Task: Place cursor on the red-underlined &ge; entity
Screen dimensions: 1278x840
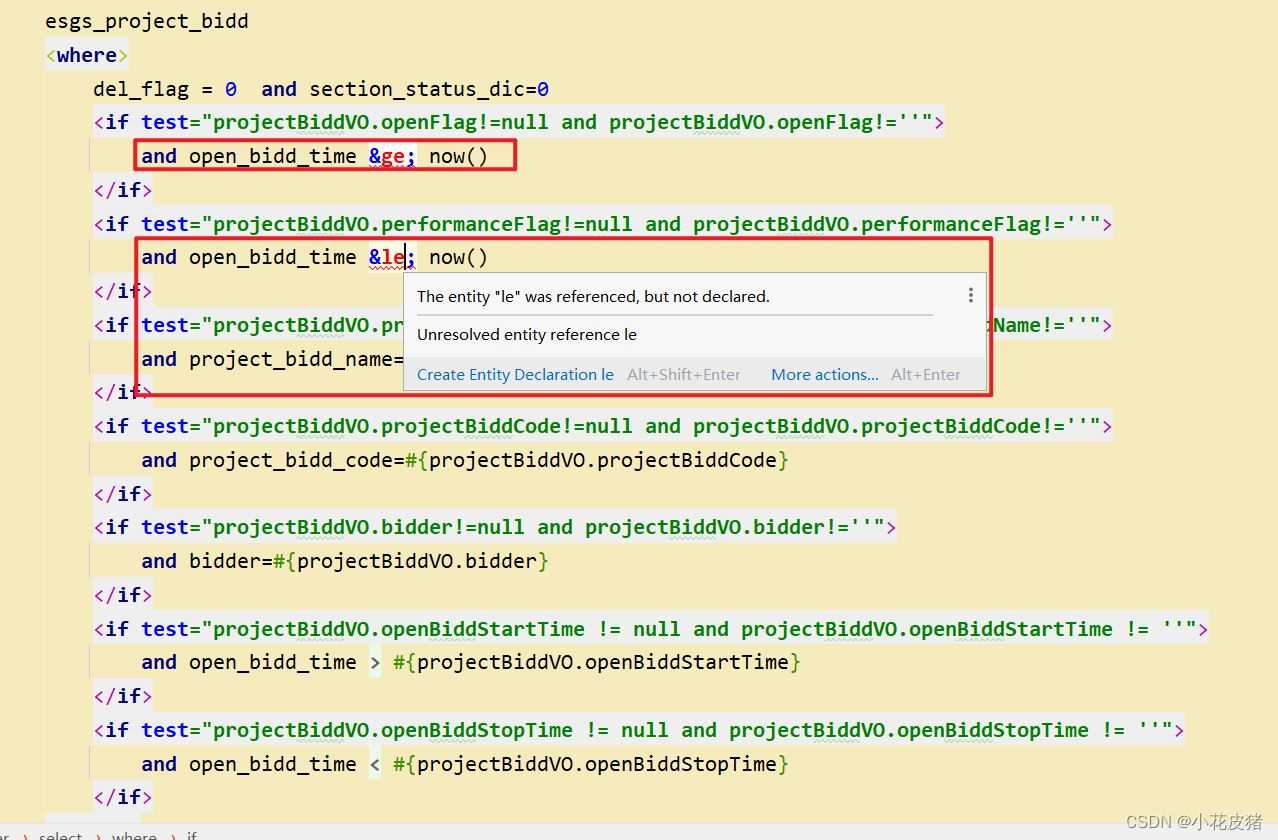Action: point(392,156)
